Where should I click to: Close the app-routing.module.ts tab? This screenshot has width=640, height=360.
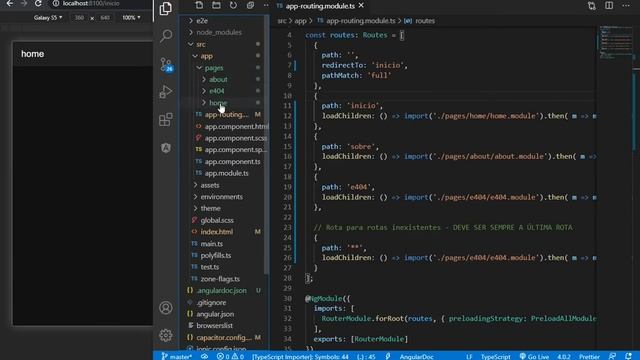[x=361, y=6]
